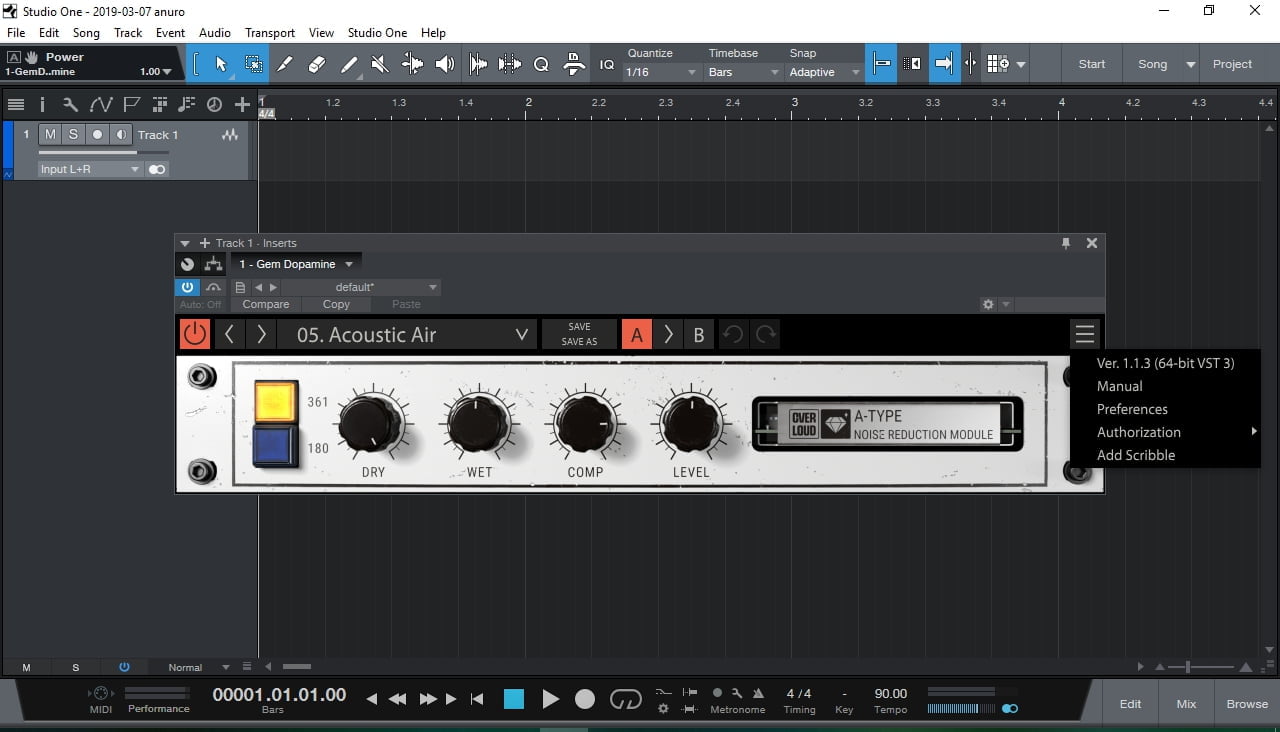Screen dimensions: 1280x732
Task: Click the Dopamine undo arrow
Action: point(733,335)
